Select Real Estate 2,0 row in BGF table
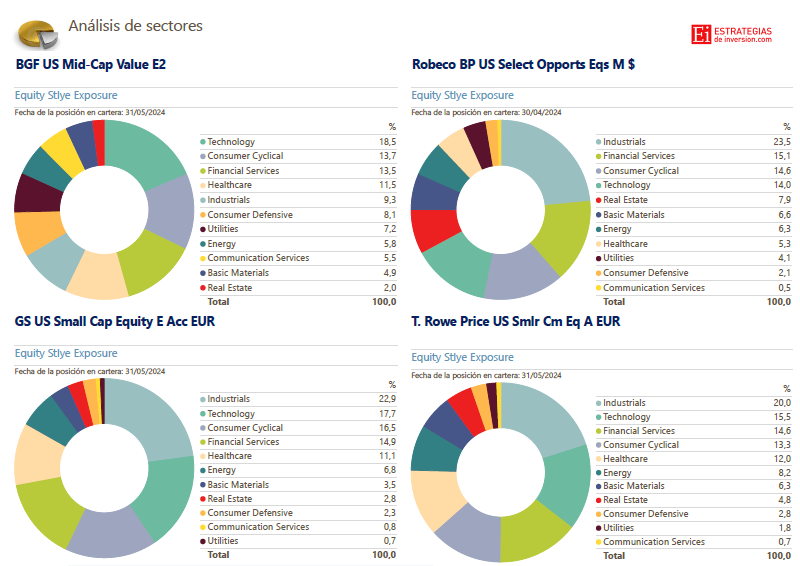Viewport: 800px width, 566px height. point(298,288)
